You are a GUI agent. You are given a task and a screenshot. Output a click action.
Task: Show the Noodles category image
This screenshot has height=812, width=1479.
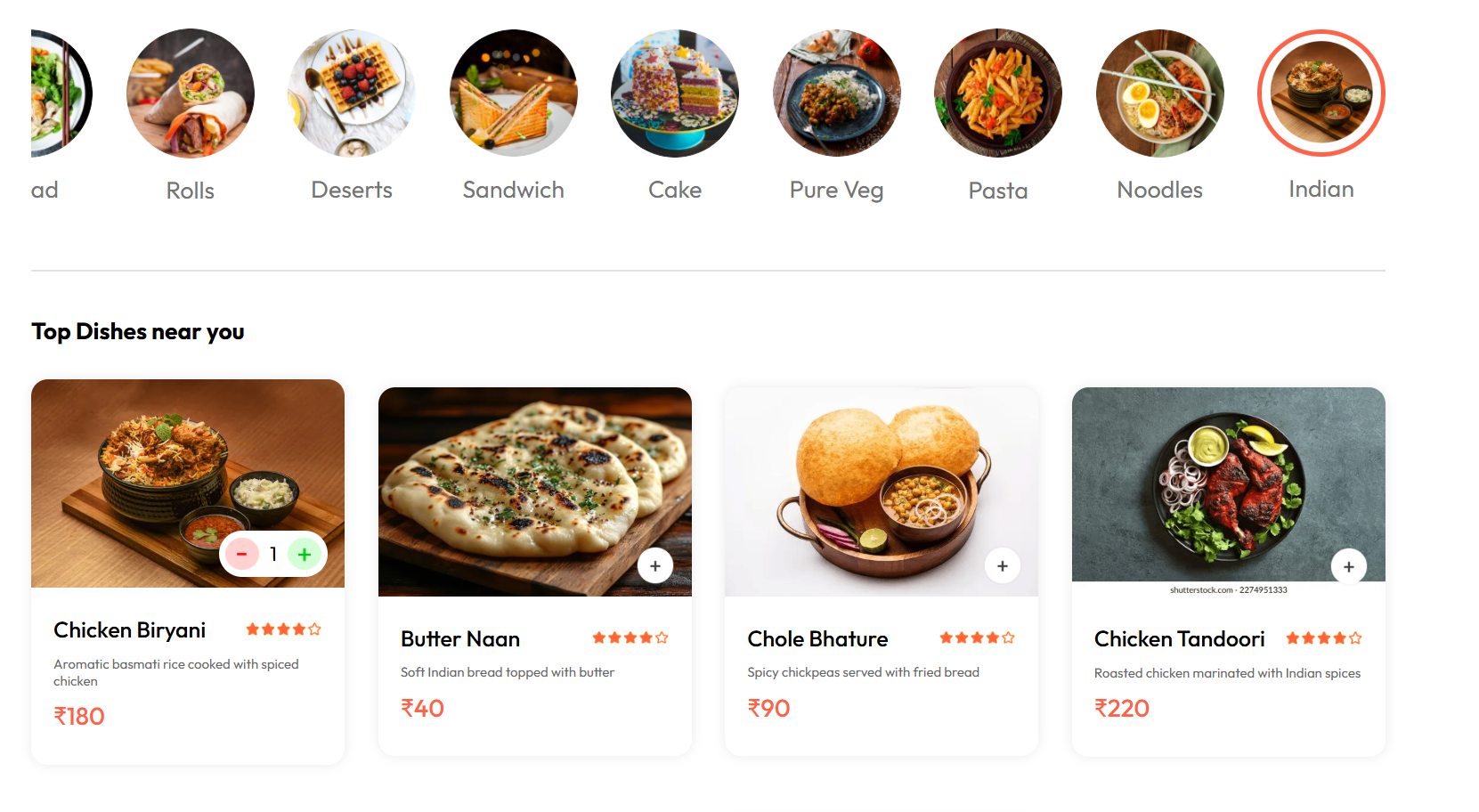click(1160, 93)
